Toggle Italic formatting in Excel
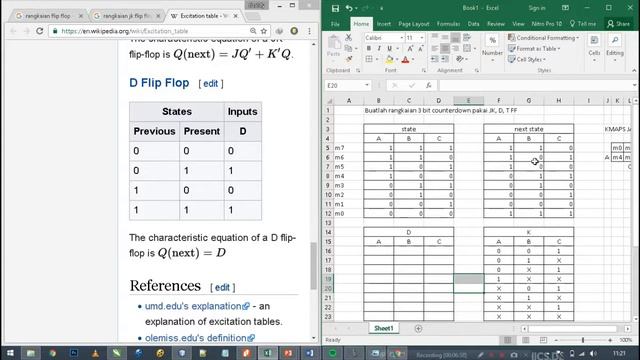Viewport: 640px width, 360px height. 379,49
